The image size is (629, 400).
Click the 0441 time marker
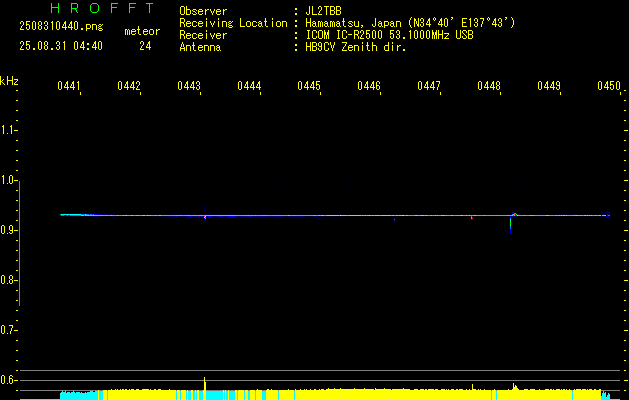click(69, 86)
